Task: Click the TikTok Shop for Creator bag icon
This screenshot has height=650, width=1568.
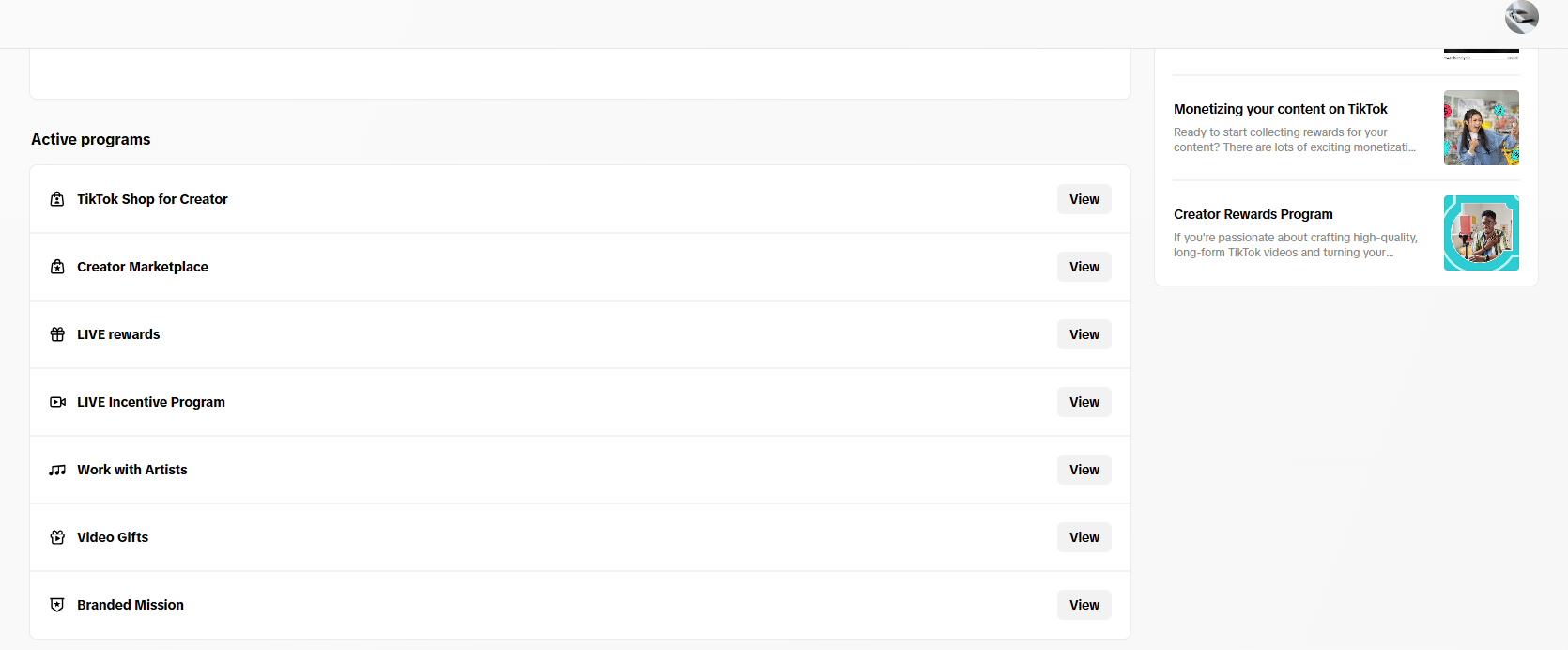Action: click(x=57, y=199)
